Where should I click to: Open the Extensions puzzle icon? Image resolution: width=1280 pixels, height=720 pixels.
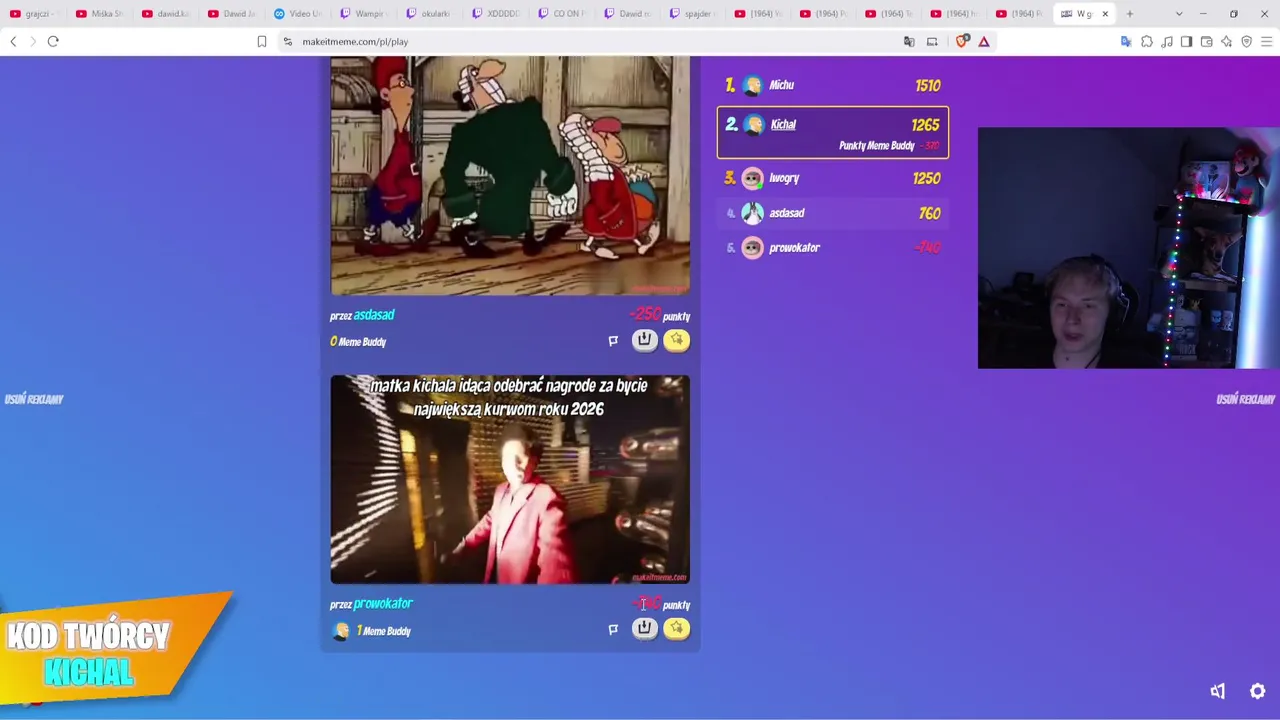(x=1147, y=41)
